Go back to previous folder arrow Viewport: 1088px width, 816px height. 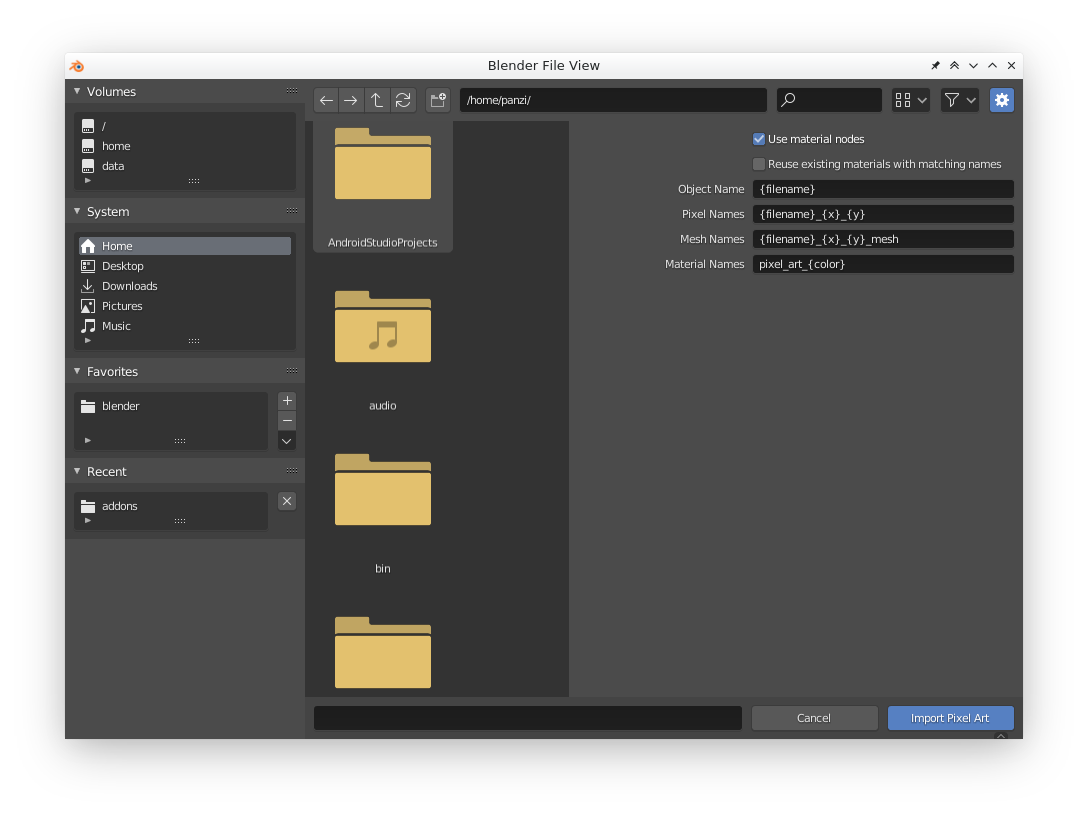point(326,100)
